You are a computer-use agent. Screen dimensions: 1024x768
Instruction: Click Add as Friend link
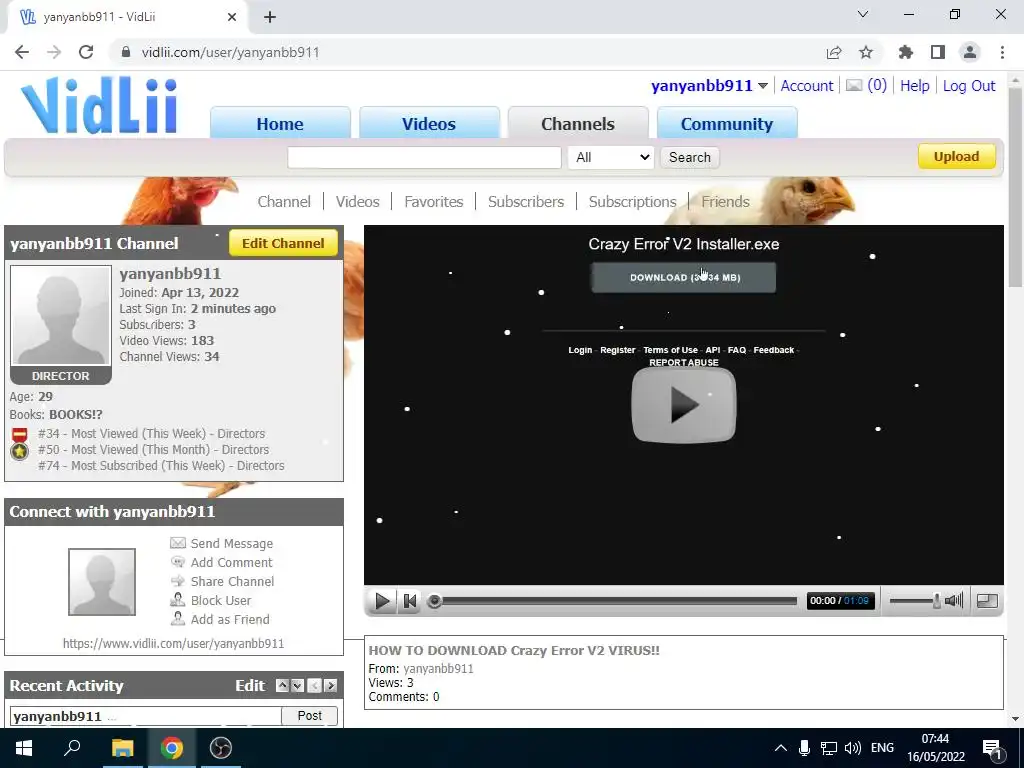230,619
